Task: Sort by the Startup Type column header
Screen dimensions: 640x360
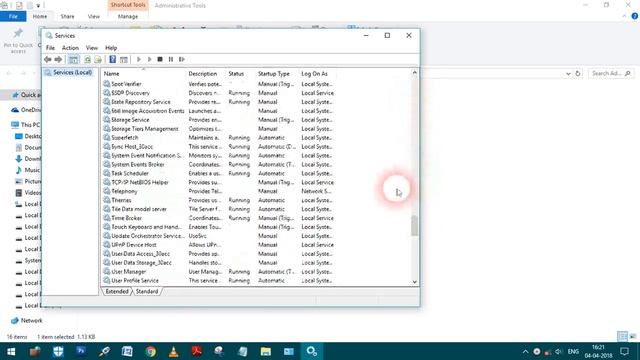Action: point(277,73)
